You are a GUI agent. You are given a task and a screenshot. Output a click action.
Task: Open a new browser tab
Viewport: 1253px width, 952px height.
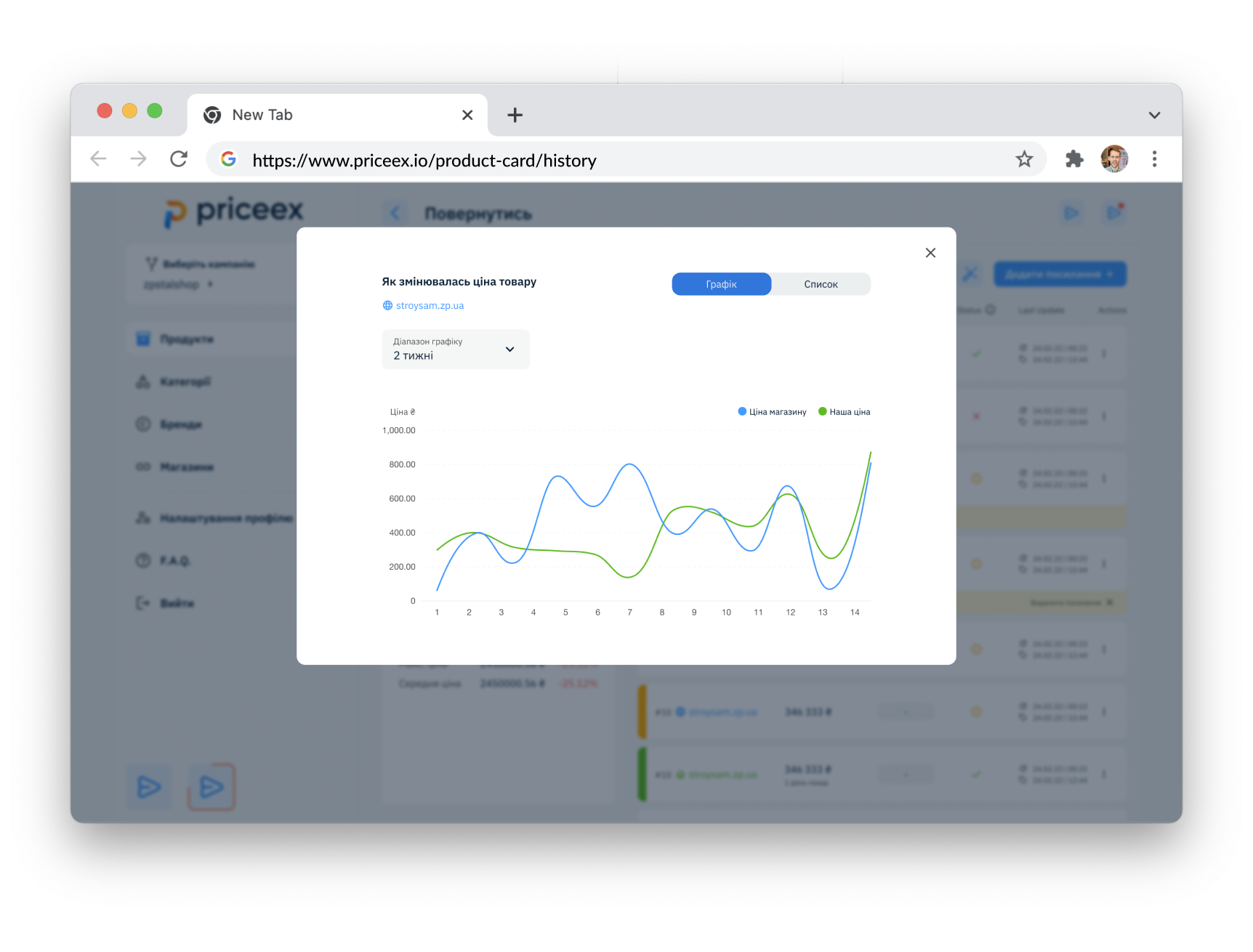pyautogui.click(x=515, y=115)
